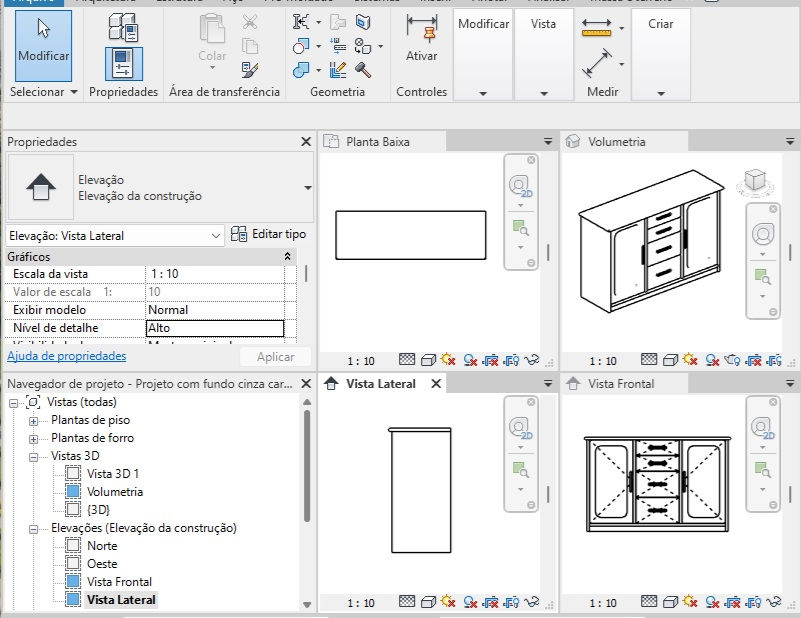Click the Cut scissors icon
801x618 pixels.
tap(250, 22)
